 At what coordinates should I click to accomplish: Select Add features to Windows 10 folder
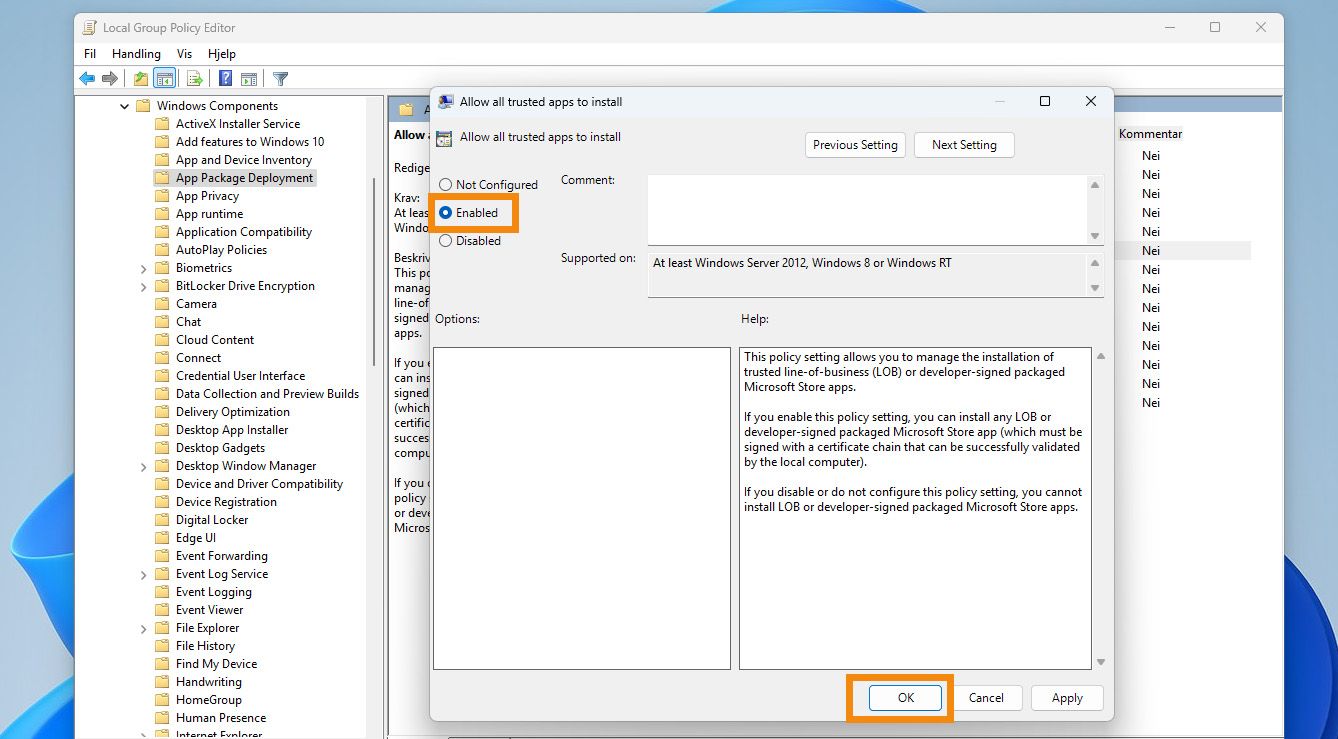tap(250, 142)
